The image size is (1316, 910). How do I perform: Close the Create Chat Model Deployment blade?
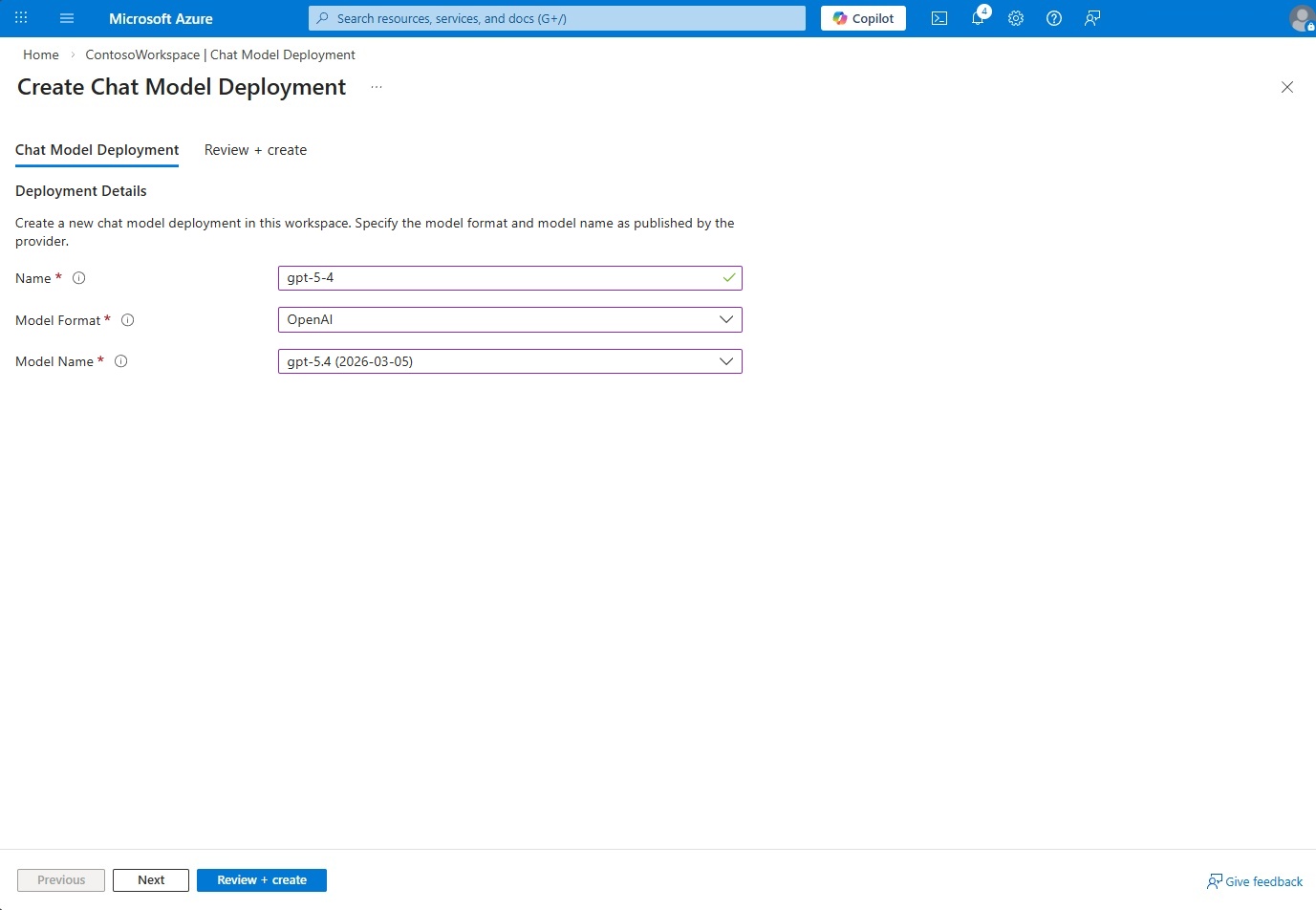[x=1287, y=87]
